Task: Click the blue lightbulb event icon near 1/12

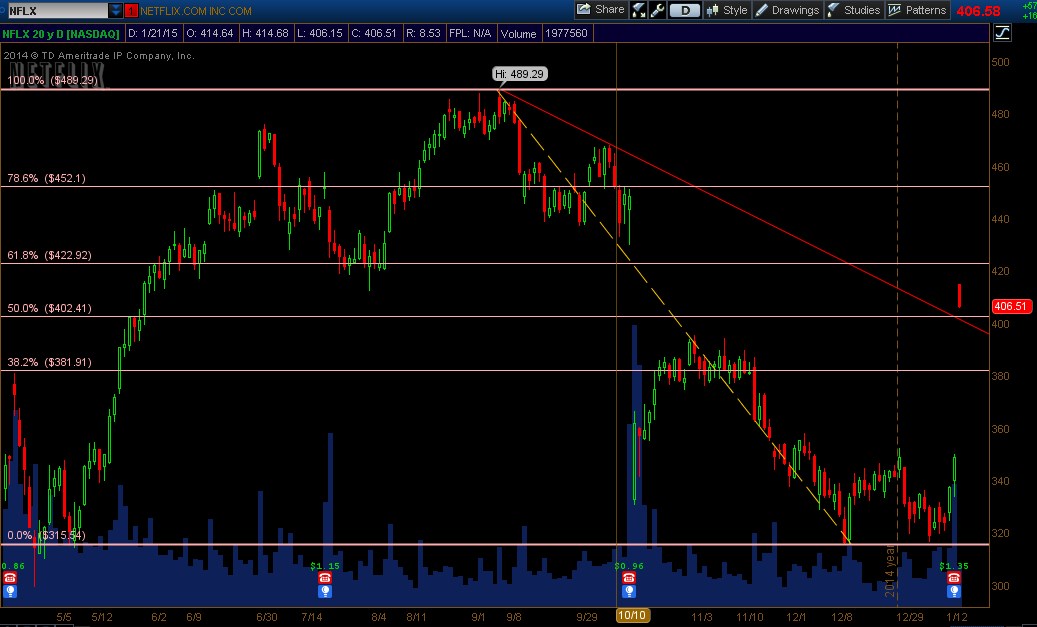Action: point(953,591)
